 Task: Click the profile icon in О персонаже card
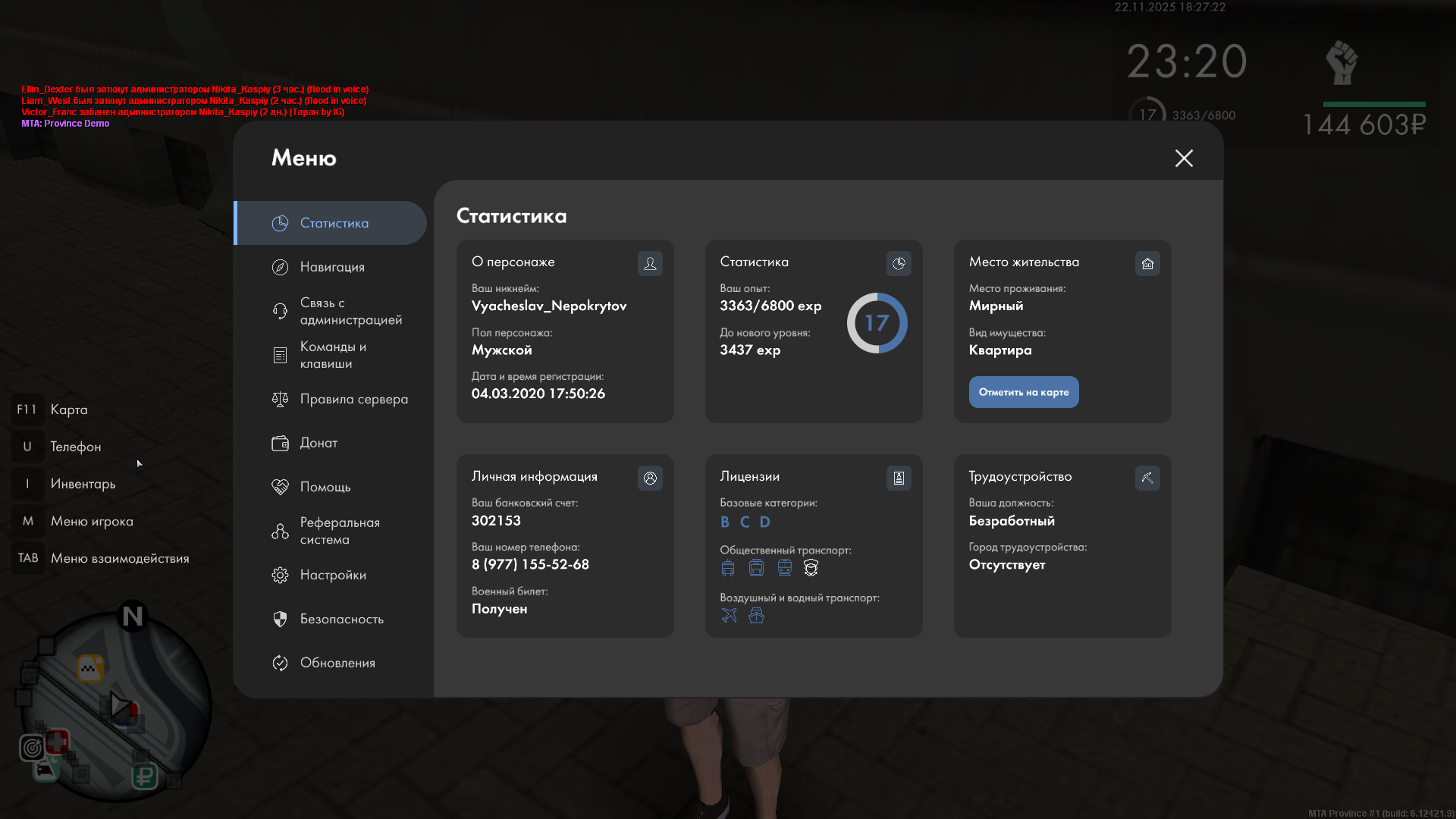click(x=650, y=263)
